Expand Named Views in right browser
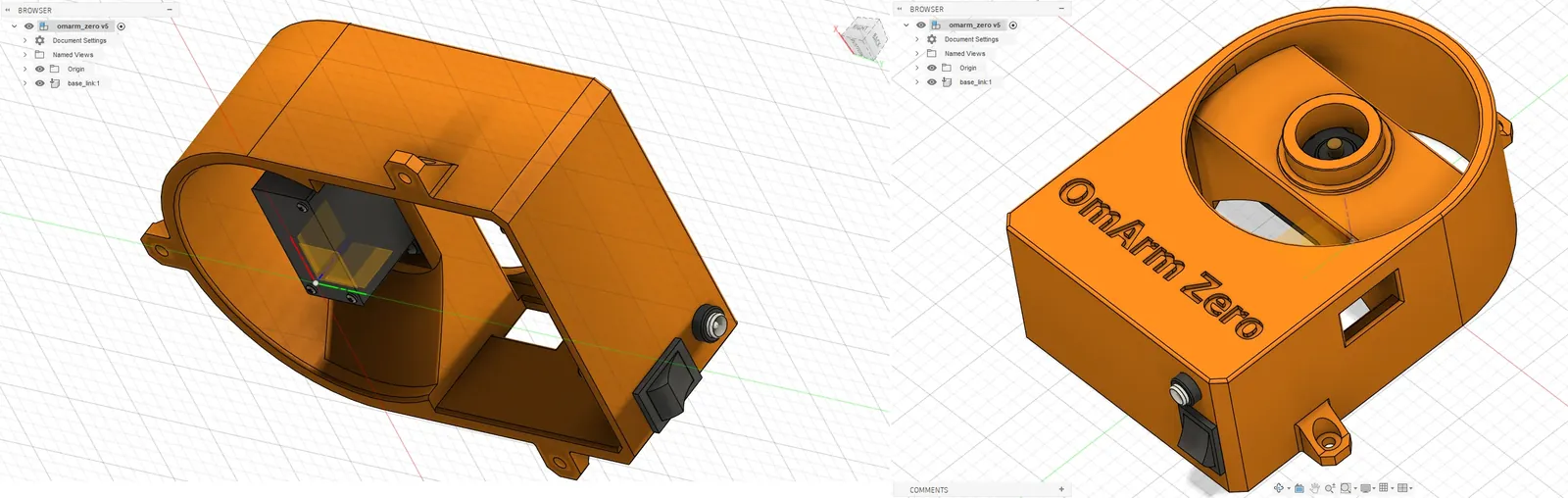 916,54
